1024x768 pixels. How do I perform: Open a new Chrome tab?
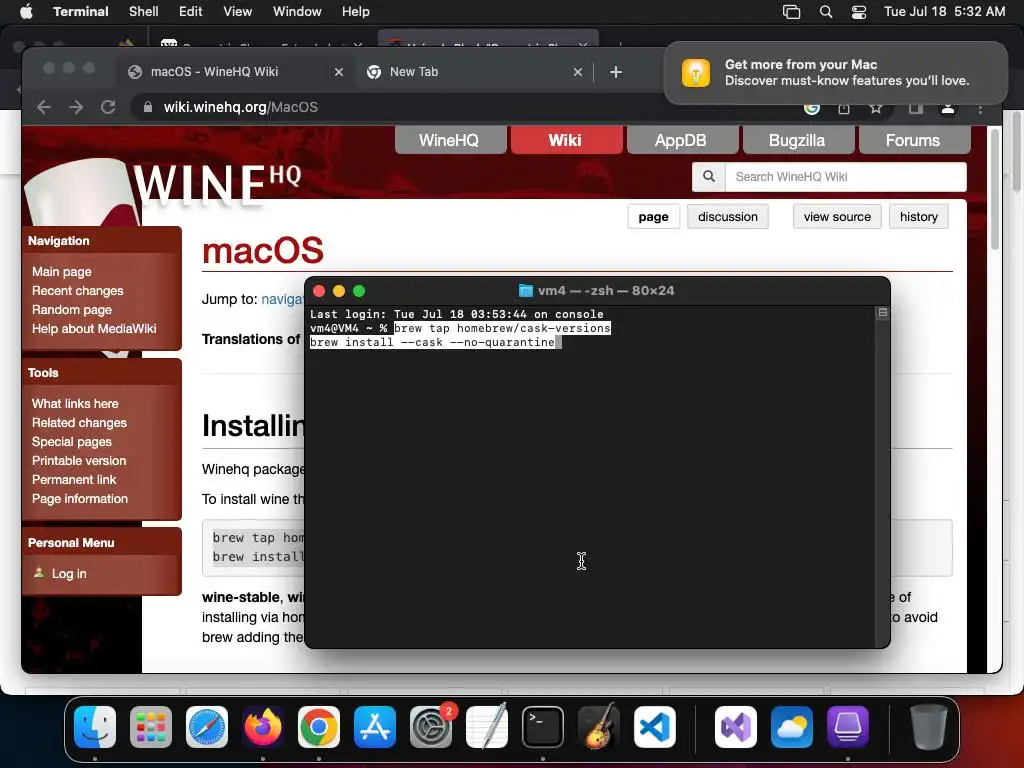coord(615,72)
